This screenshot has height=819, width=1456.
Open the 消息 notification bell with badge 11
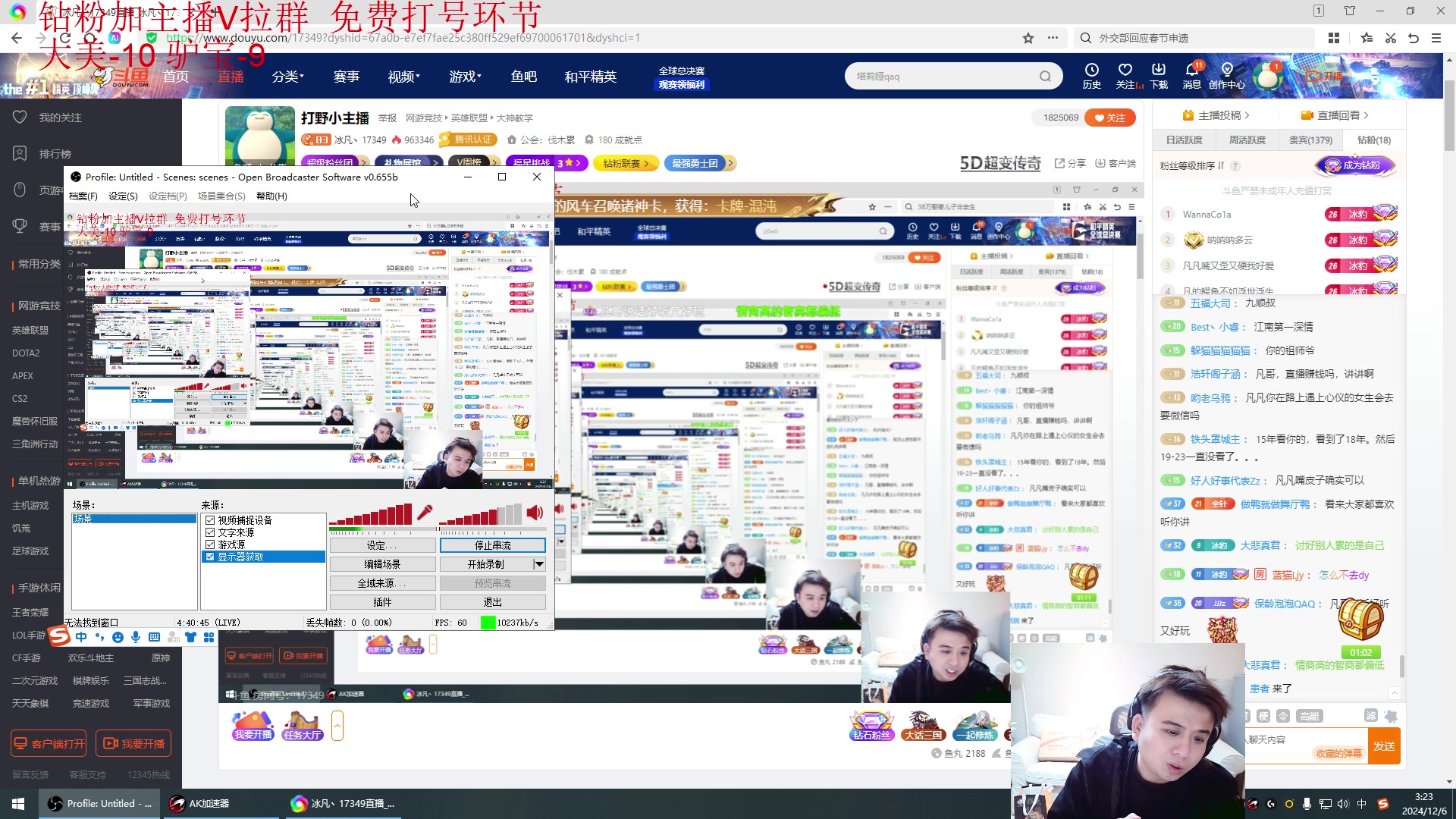[x=1191, y=76]
